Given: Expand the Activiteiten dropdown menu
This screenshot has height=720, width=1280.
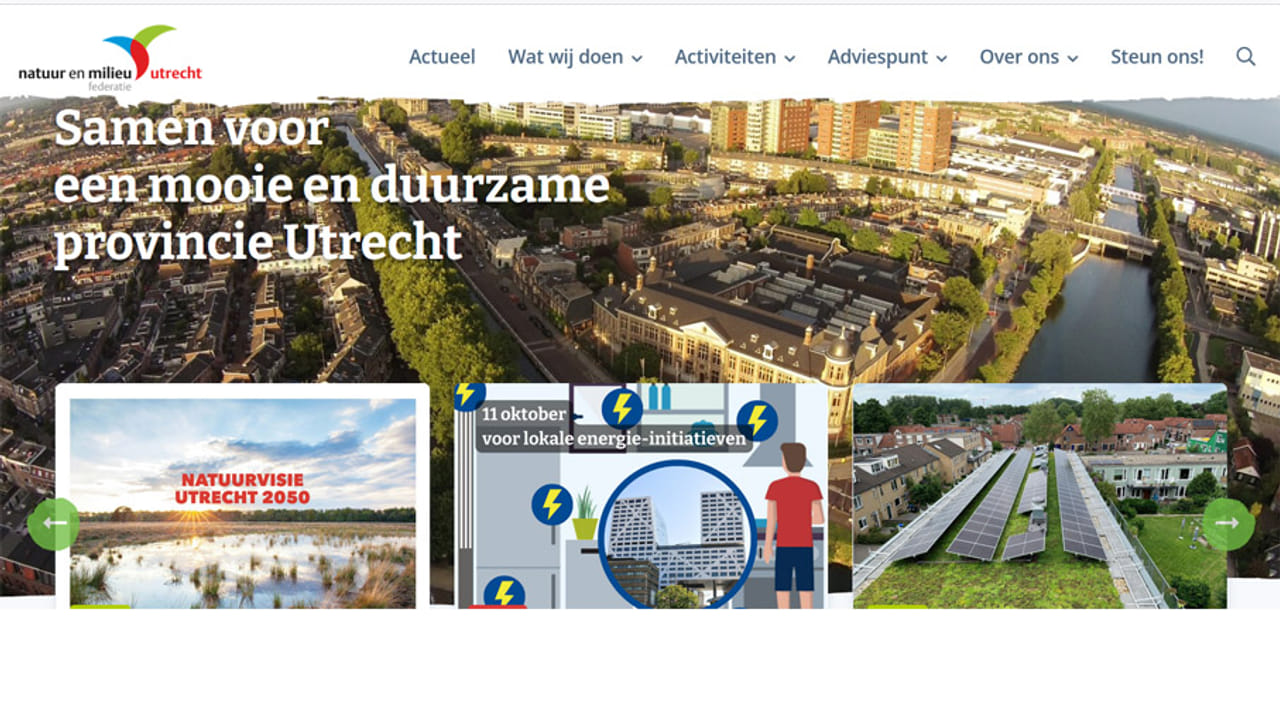Looking at the screenshot, I should [x=735, y=57].
